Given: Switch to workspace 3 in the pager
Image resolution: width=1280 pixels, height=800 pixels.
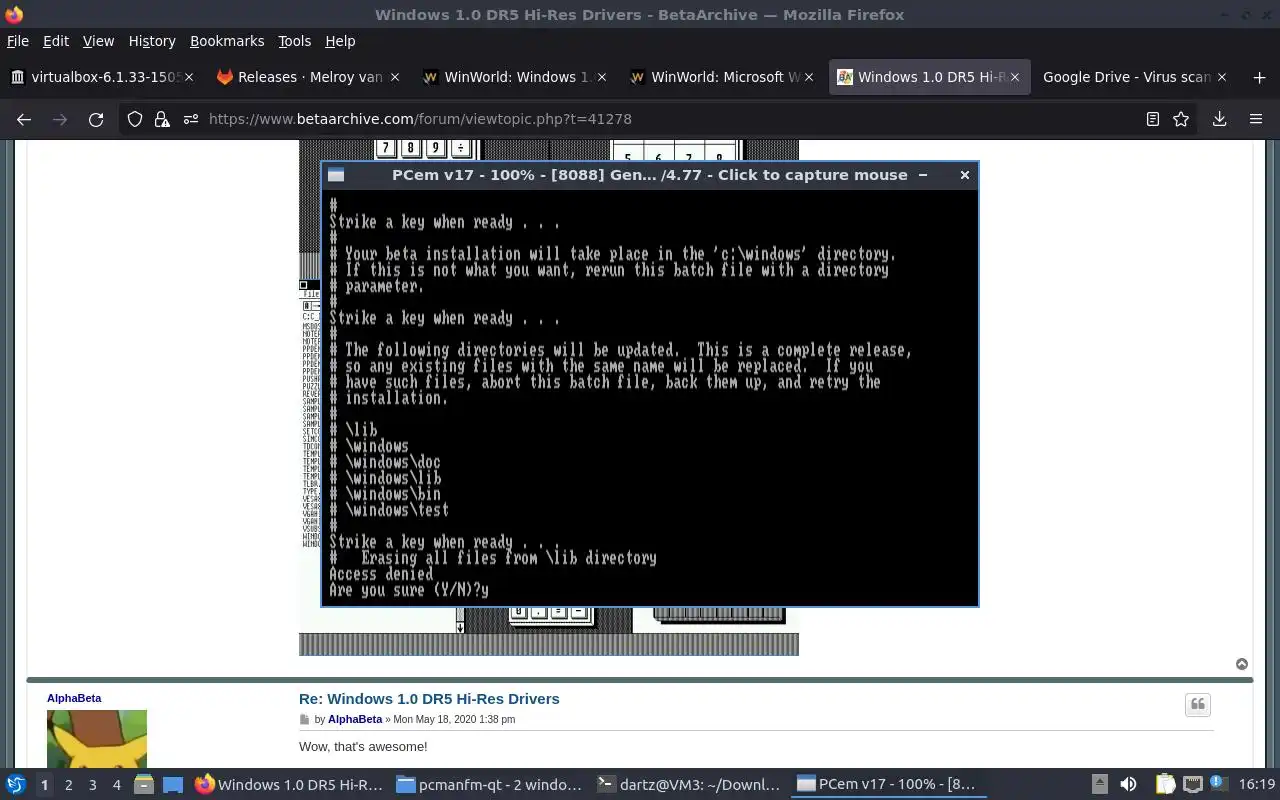Looking at the screenshot, I should click(x=93, y=785).
